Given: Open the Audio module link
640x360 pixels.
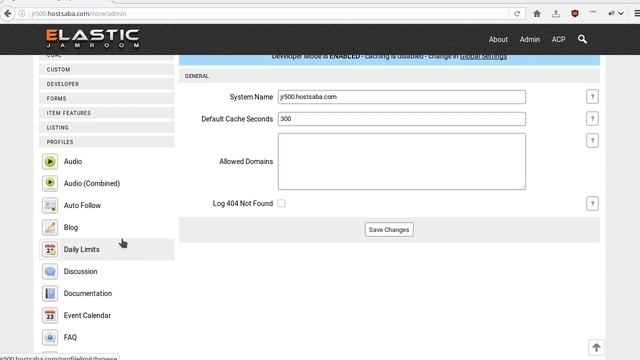Looking at the screenshot, I should click(x=73, y=162).
